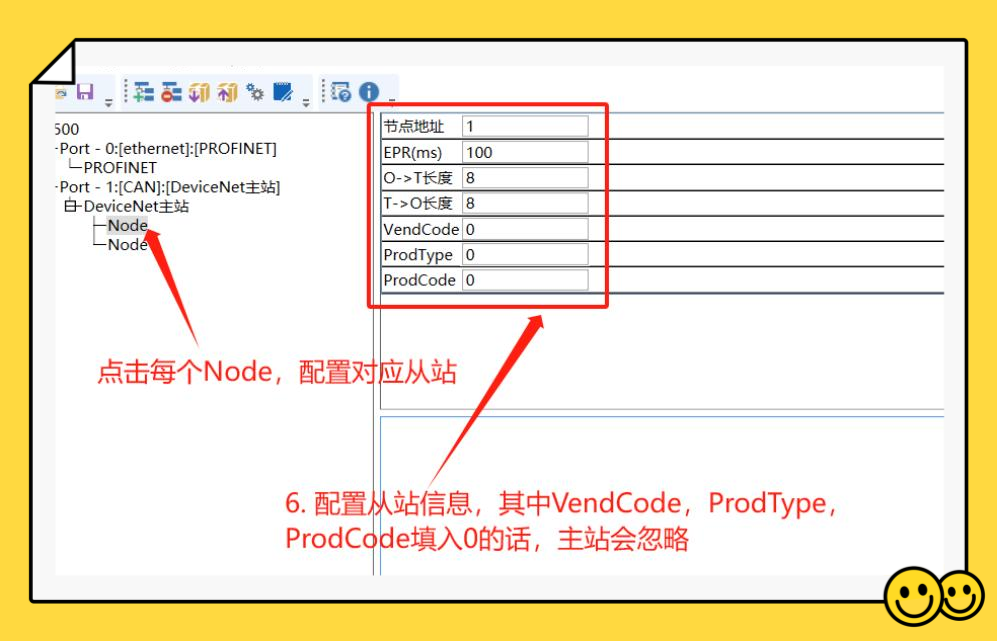Click the O->T长度 input field

point(525,177)
